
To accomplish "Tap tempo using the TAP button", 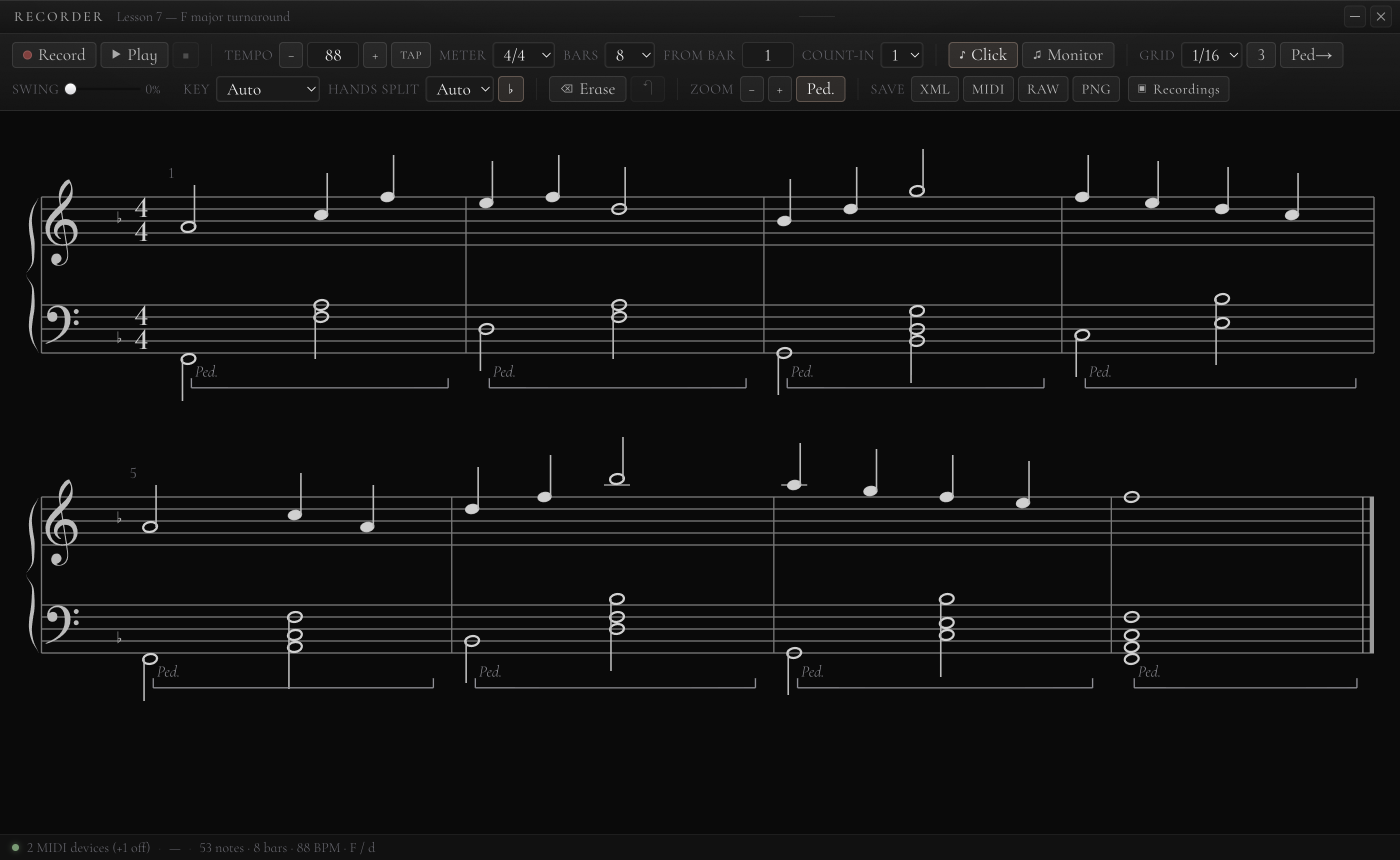I will click(410, 55).
